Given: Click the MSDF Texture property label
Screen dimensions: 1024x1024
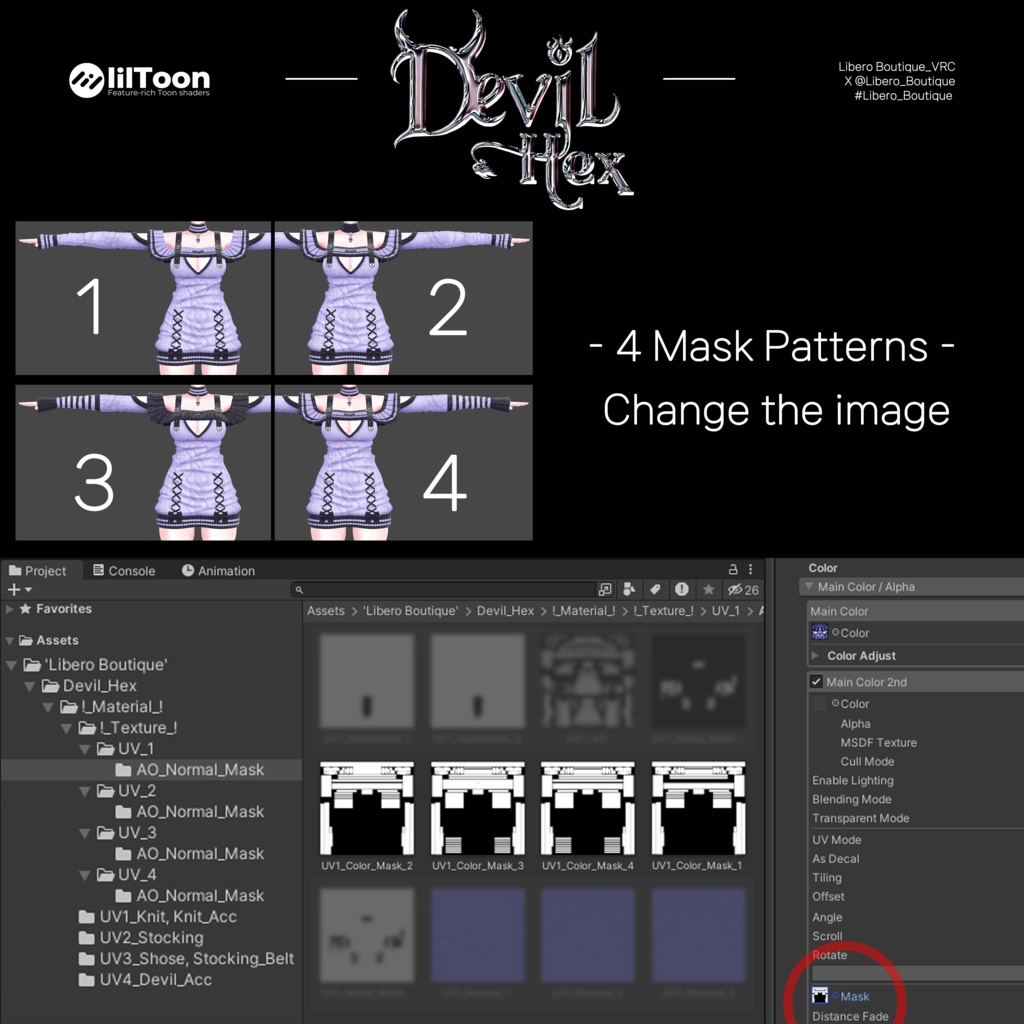Looking at the screenshot, I should 878,743.
